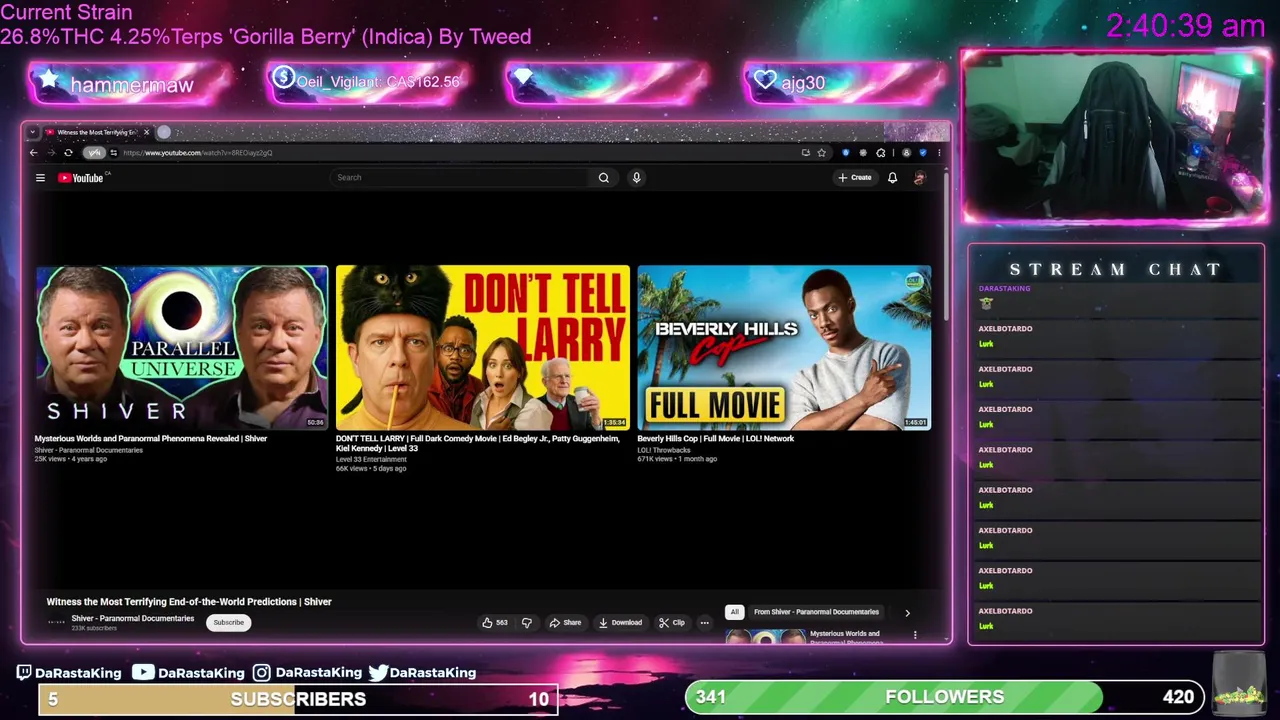
Task: Click ajg30 name in the stream overlay
Action: click(803, 84)
